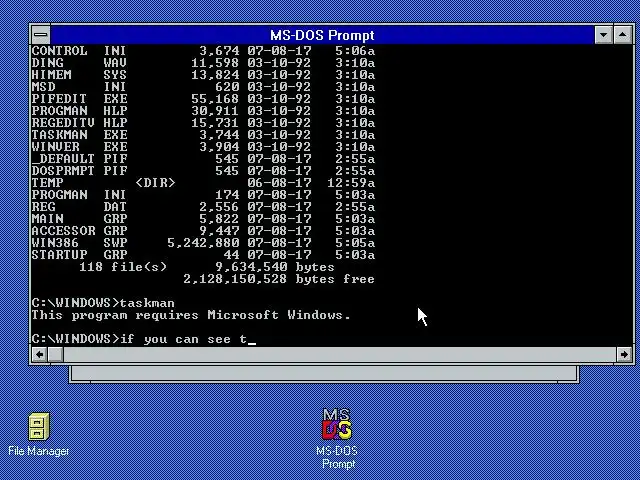Image resolution: width=640 pixels, height=480 pixels.
Task: Click the horizontal scrollbar right arrow
Action: click(624, 354)
